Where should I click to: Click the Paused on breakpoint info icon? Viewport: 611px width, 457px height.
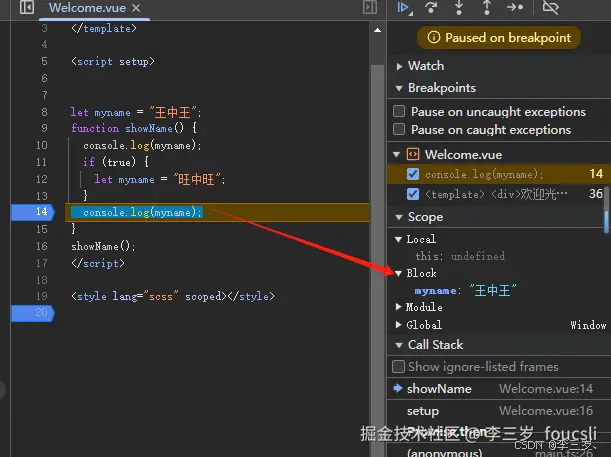(x=434, y=37)
